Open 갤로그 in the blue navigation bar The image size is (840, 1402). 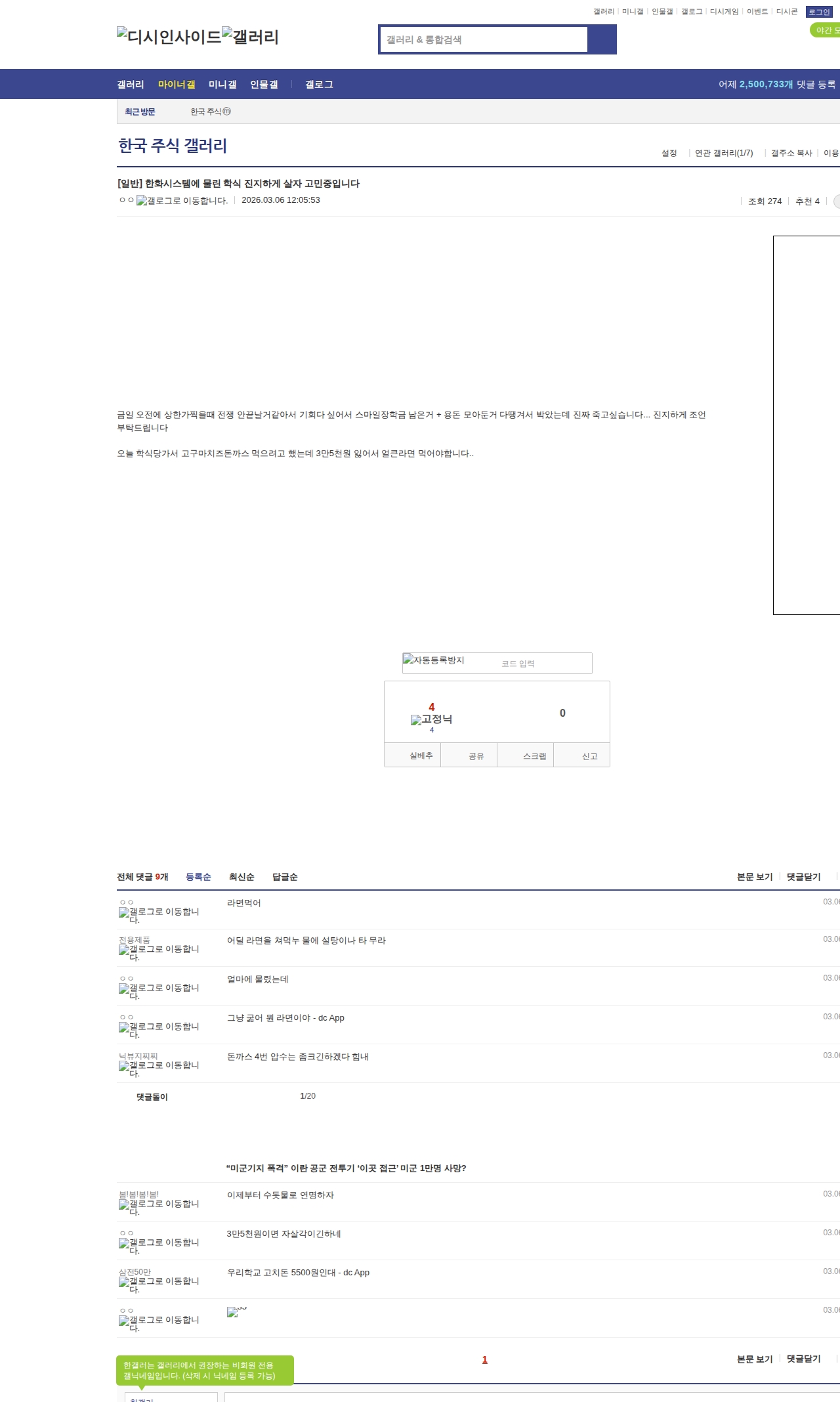[x=319, y=84]
